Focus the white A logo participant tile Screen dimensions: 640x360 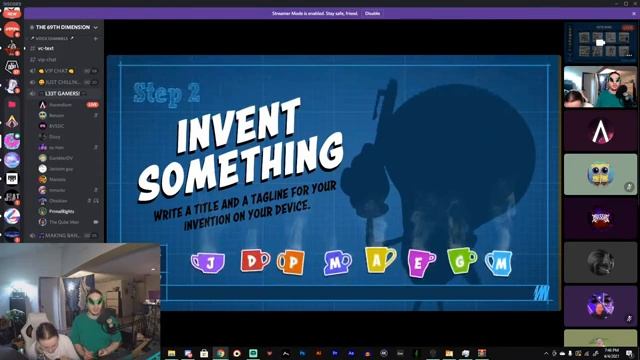click(x=600, y=131)
